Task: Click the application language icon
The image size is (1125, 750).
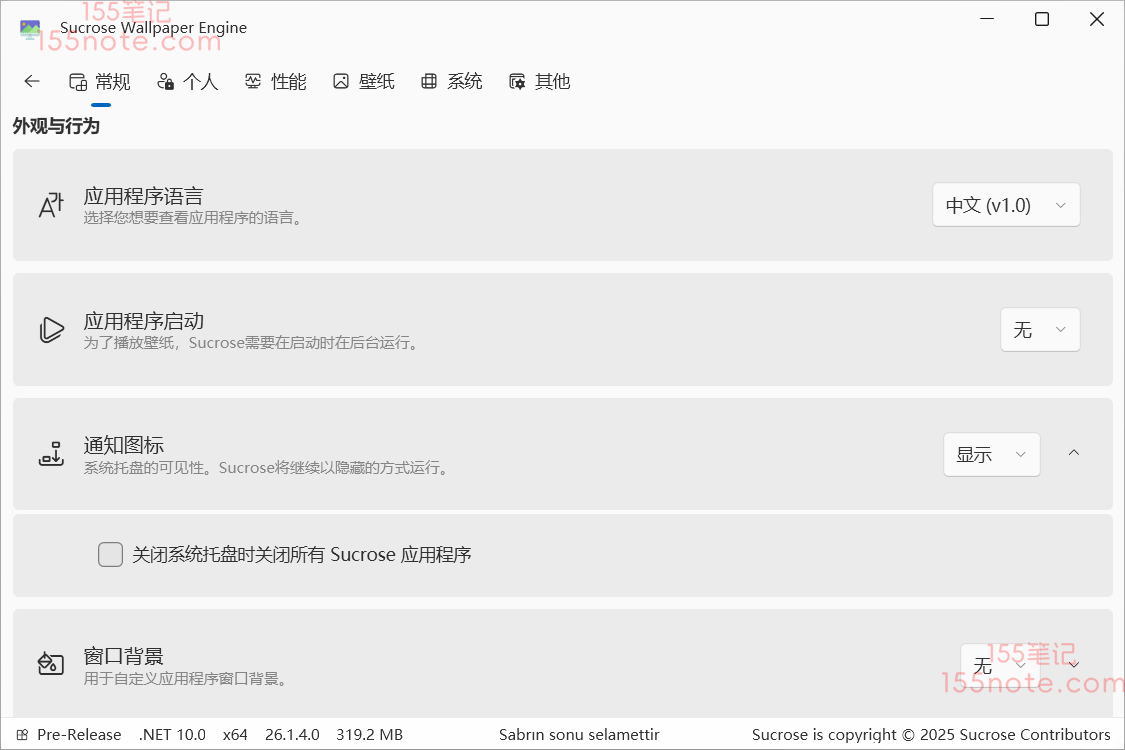Action: 51,205
